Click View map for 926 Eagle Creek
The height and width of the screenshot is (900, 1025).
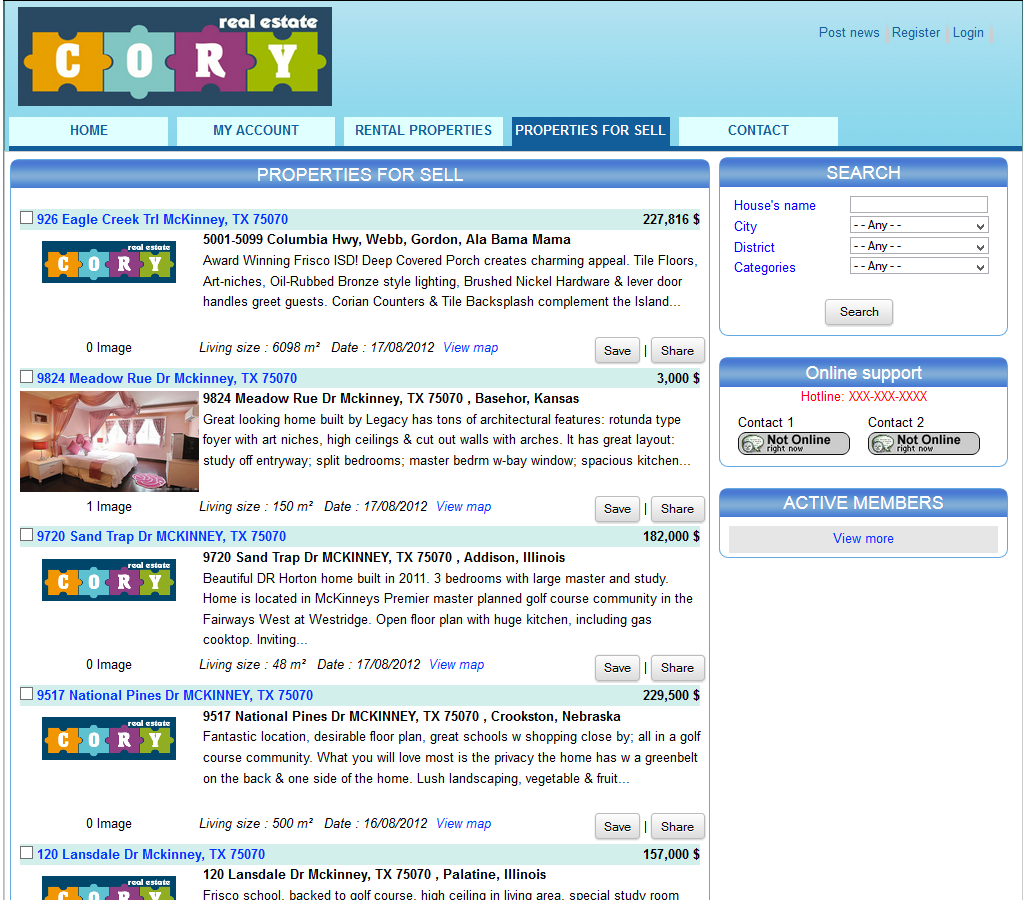click(470, 348)
